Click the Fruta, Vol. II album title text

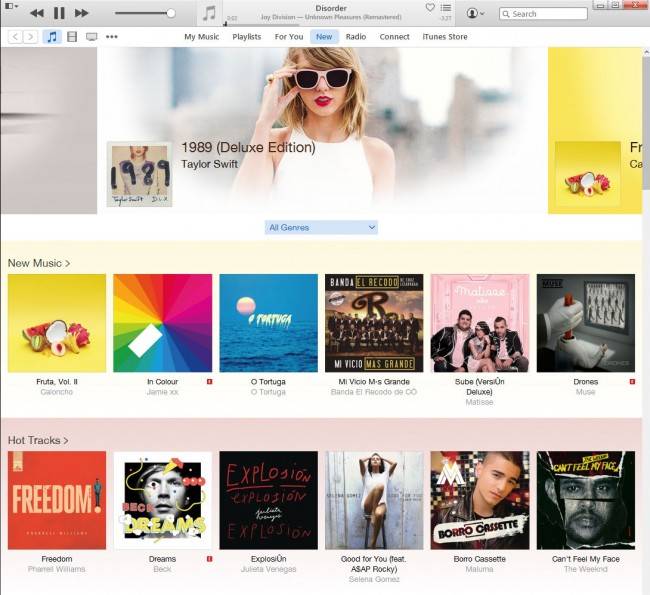(57, 381)
